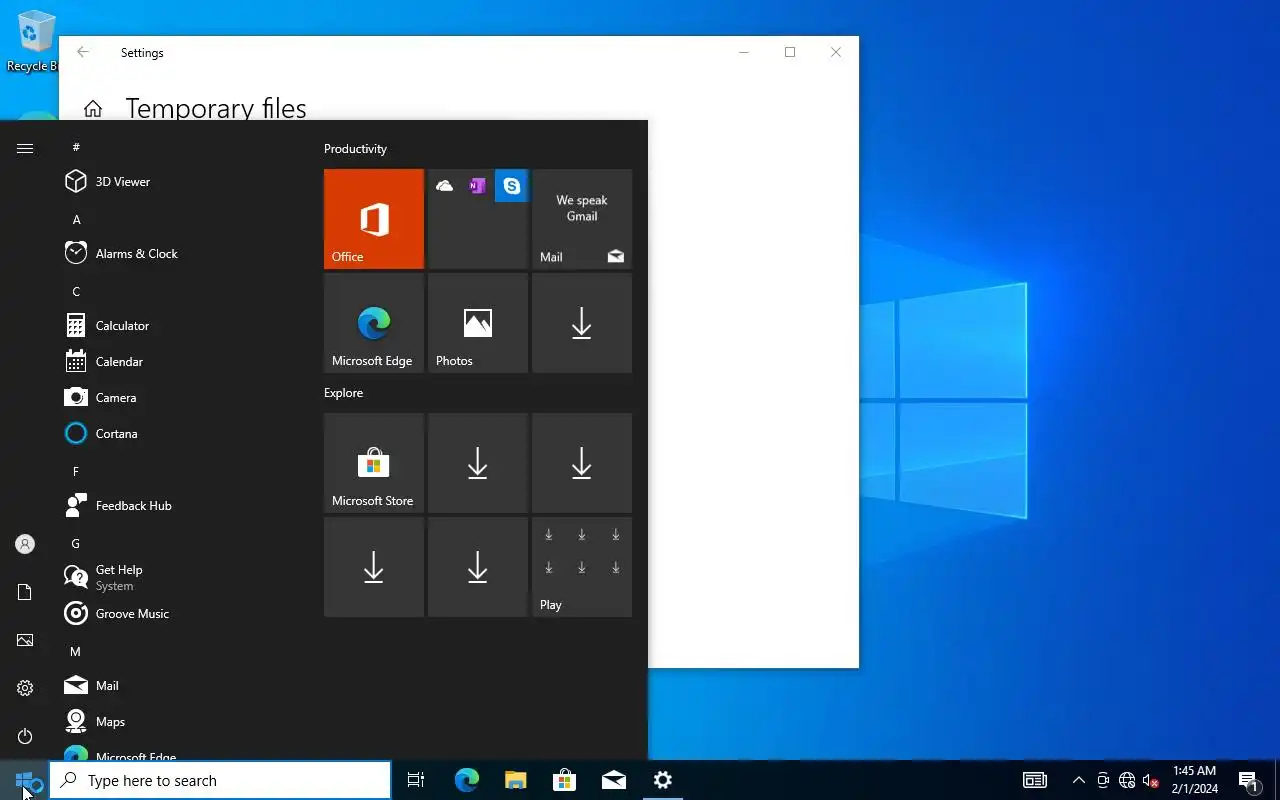This screenshot has height=800, width=1280.
Task: Click the muted volume tray icon
Action: (x=1150, y=780)
